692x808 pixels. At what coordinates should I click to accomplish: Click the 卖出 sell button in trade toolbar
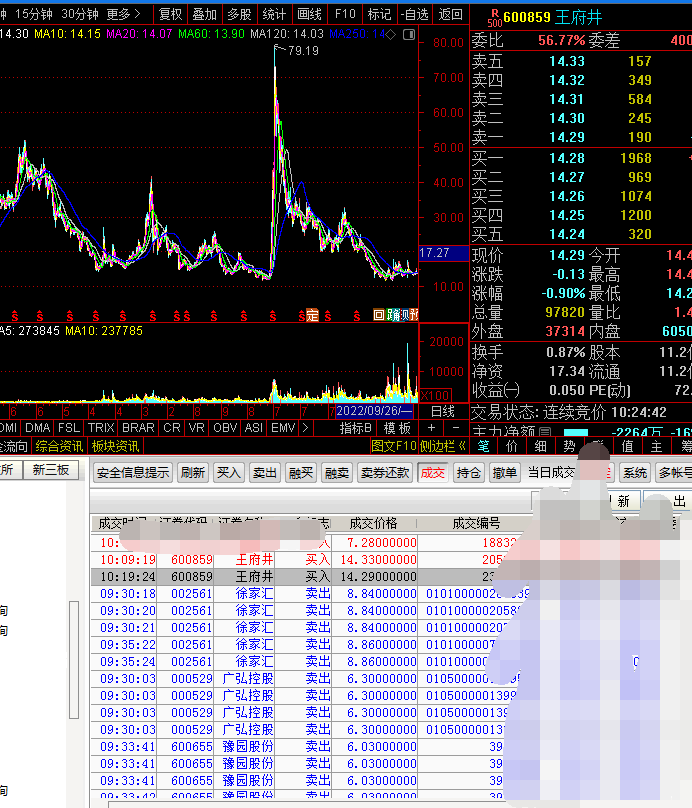click(x=265, y=473)
